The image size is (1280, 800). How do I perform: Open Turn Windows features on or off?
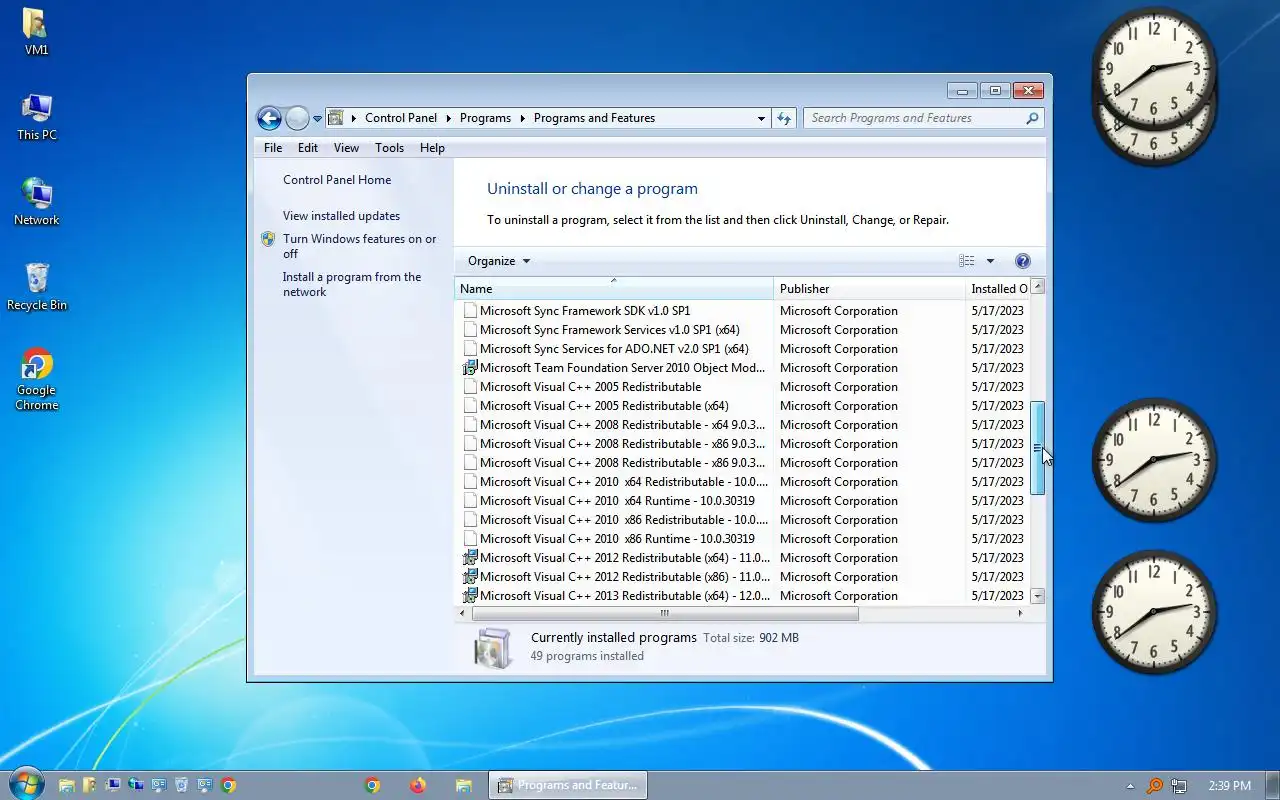point(359,246)
